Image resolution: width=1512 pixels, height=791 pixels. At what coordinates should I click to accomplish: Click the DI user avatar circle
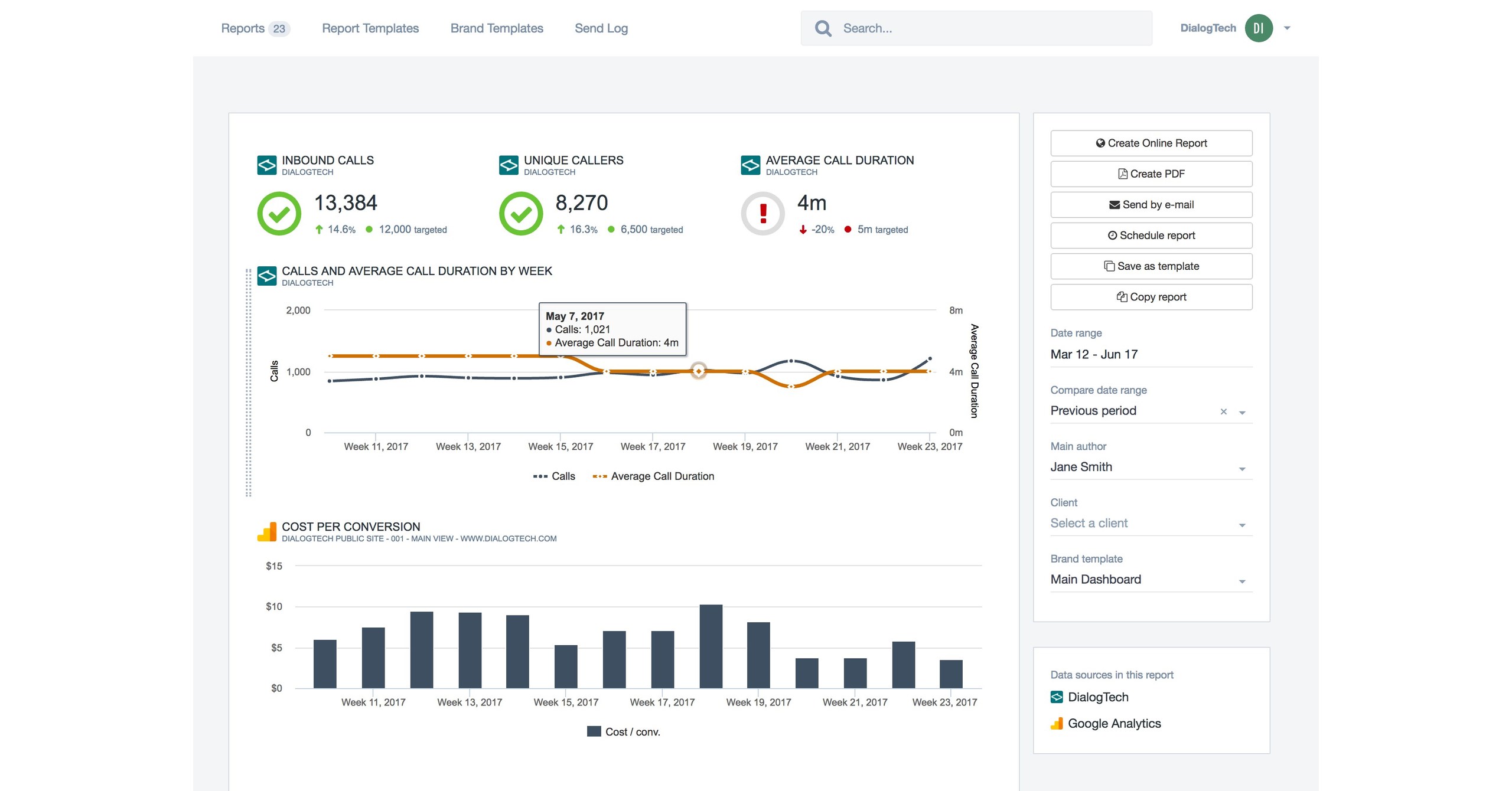point(1258,28)
